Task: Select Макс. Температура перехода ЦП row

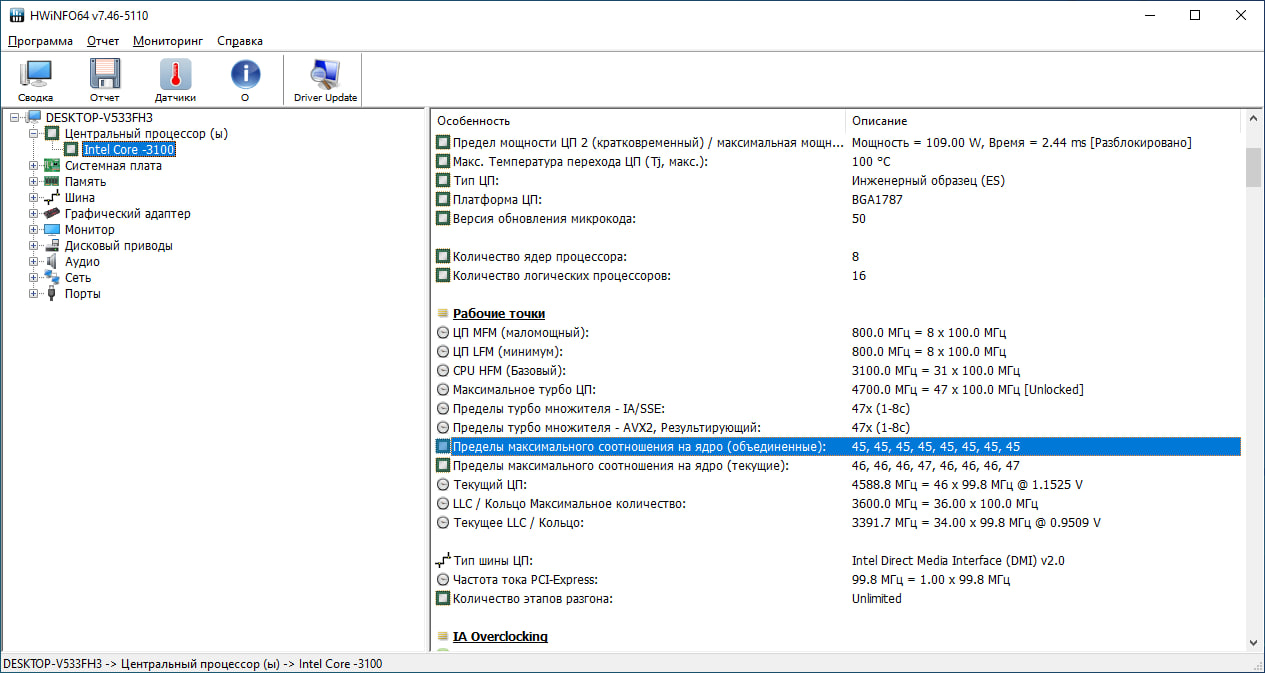Action: pos(838,162)
